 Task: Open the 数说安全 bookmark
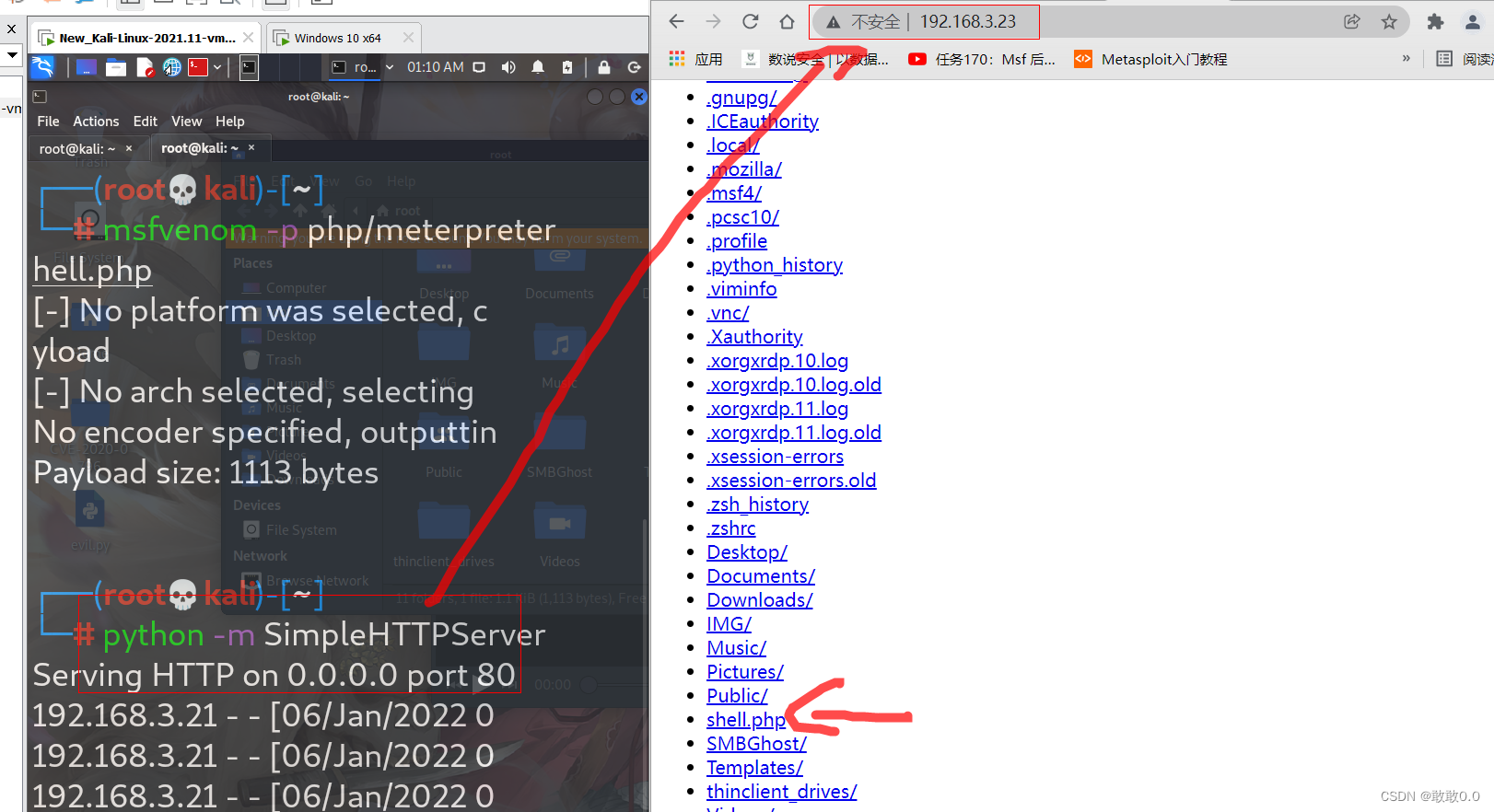(x=816, y=59)
